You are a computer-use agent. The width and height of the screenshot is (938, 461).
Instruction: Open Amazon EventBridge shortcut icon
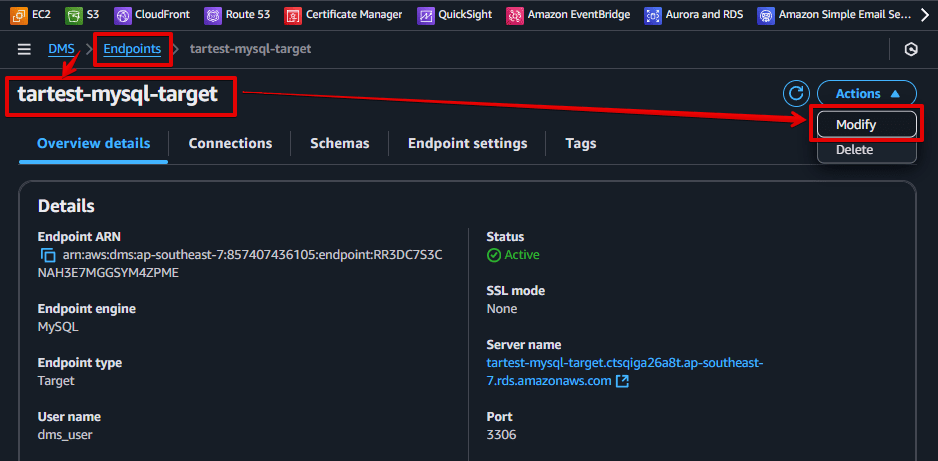point(515,15)
